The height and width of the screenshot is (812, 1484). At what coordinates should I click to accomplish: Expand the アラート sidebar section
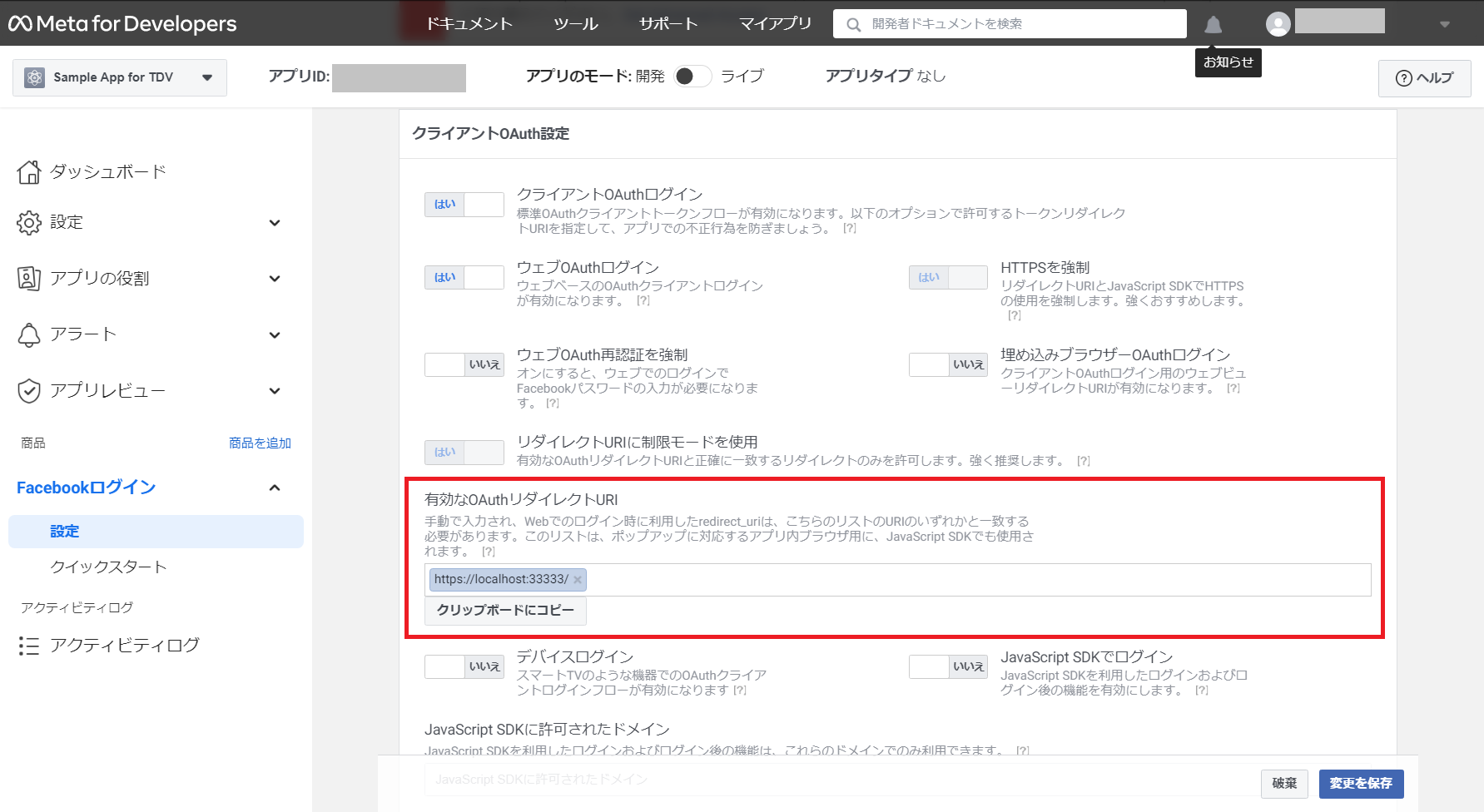pyautogui.click(x=275, y=335)
